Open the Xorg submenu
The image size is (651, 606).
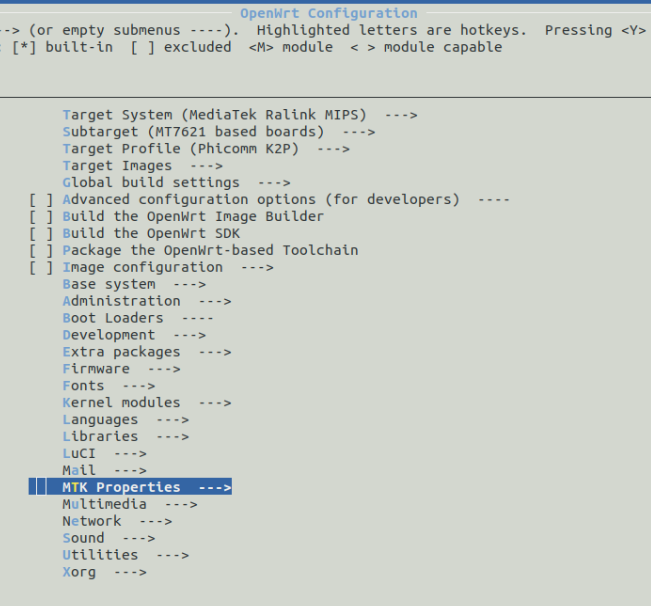click(104, 572)
